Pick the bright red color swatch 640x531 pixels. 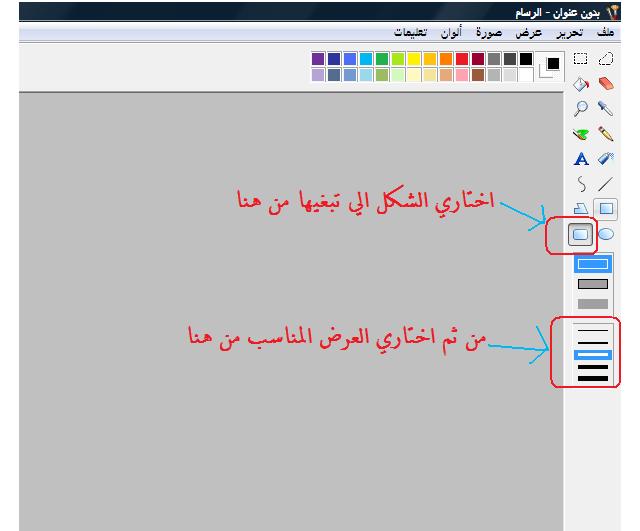coord(462,59)
